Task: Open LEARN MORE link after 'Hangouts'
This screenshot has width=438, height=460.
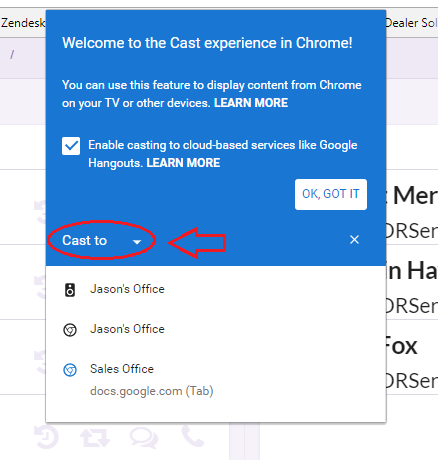Action: point(183,163)
